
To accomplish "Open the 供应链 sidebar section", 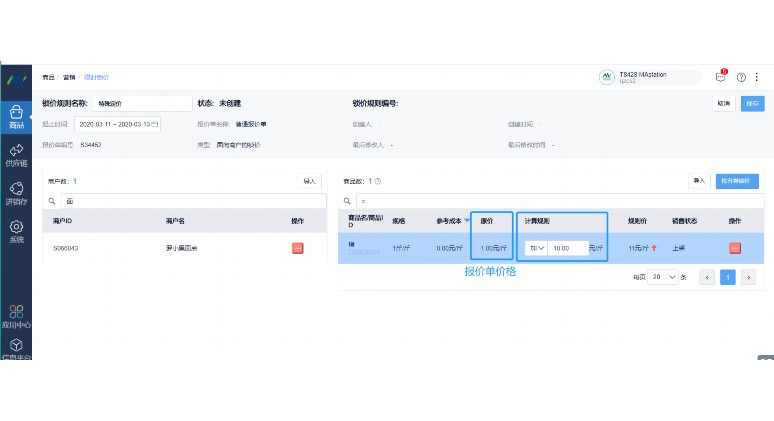I will pyautogui.click(x=16, y=155).
